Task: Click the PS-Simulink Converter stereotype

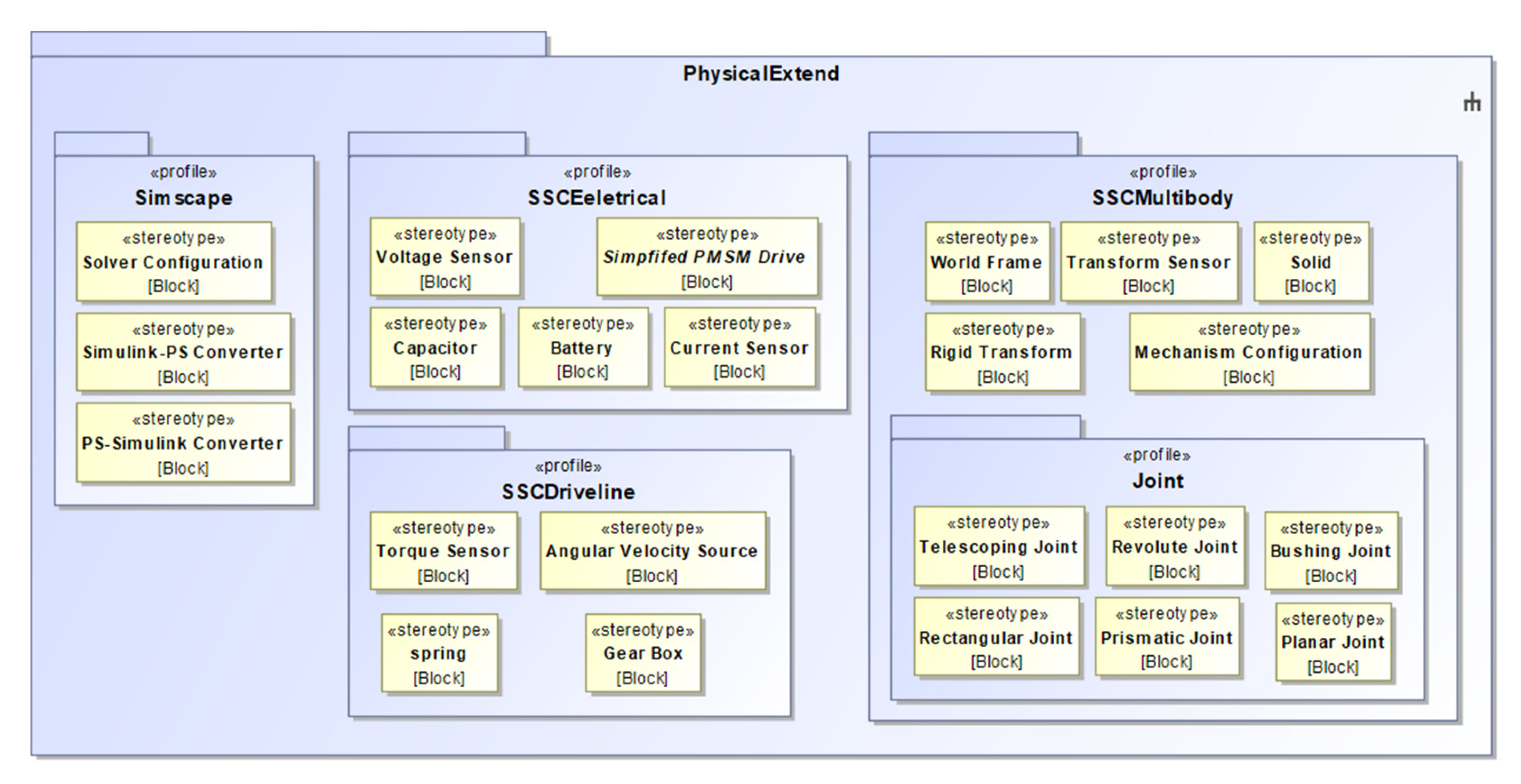Action: coord(183,443)
